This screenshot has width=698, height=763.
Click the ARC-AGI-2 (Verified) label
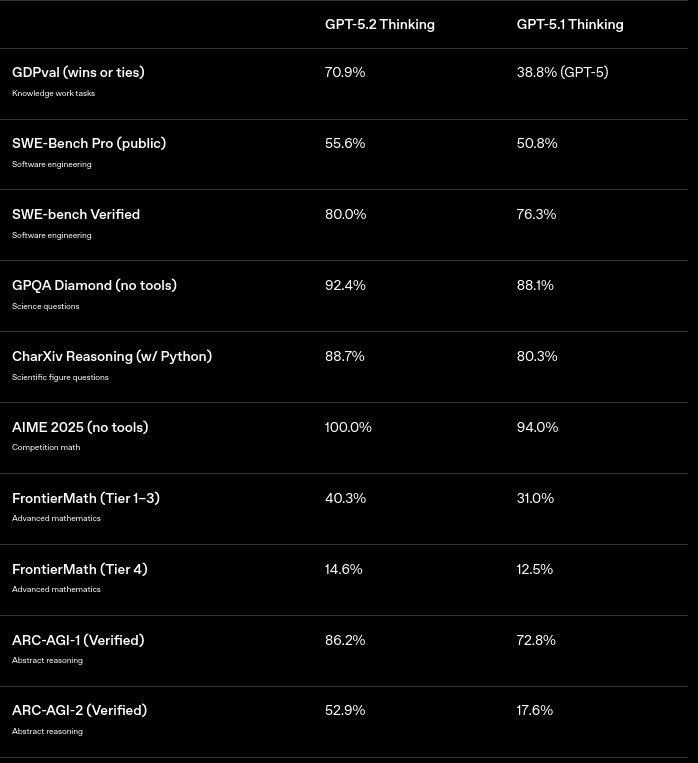(x=79, y=711)
